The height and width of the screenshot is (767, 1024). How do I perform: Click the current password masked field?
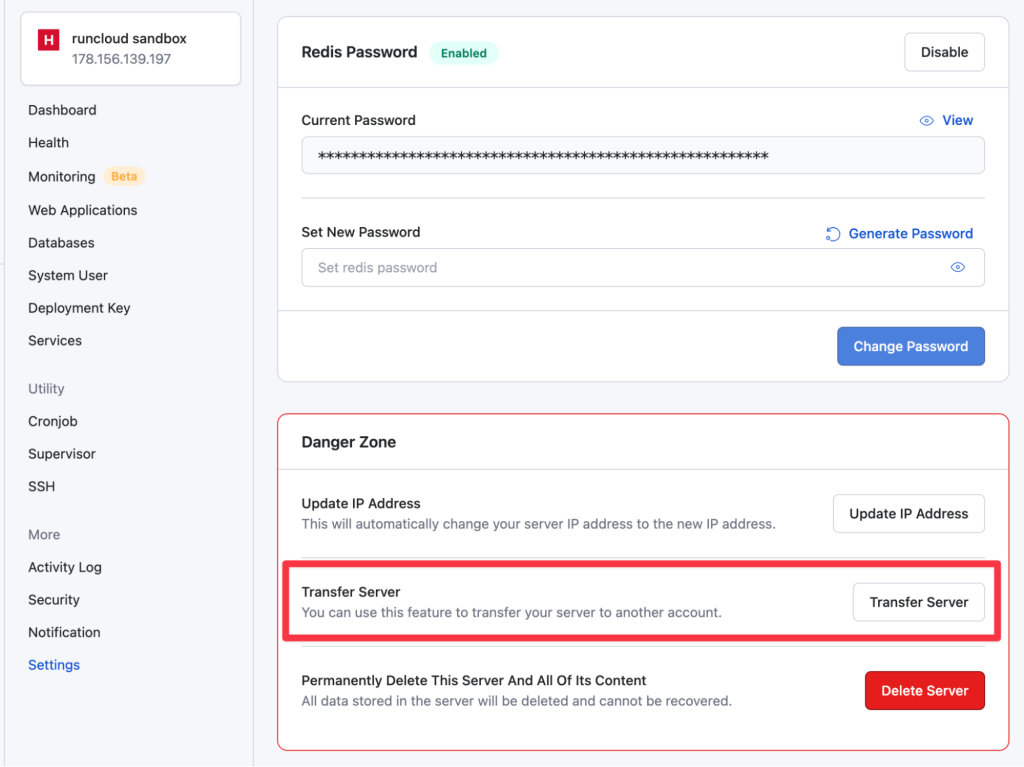[643, 155]
